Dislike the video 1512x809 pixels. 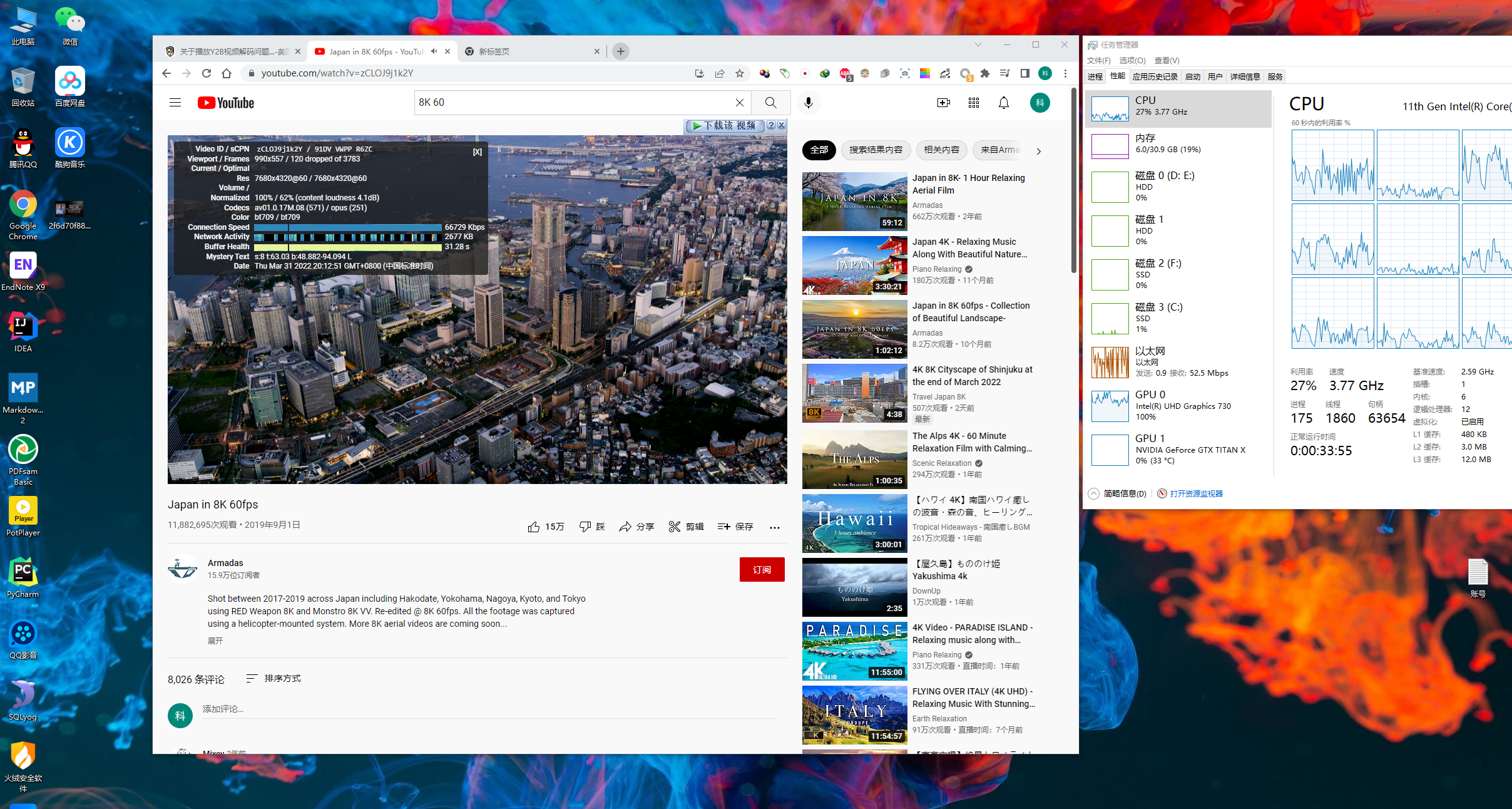pos(592,527)
